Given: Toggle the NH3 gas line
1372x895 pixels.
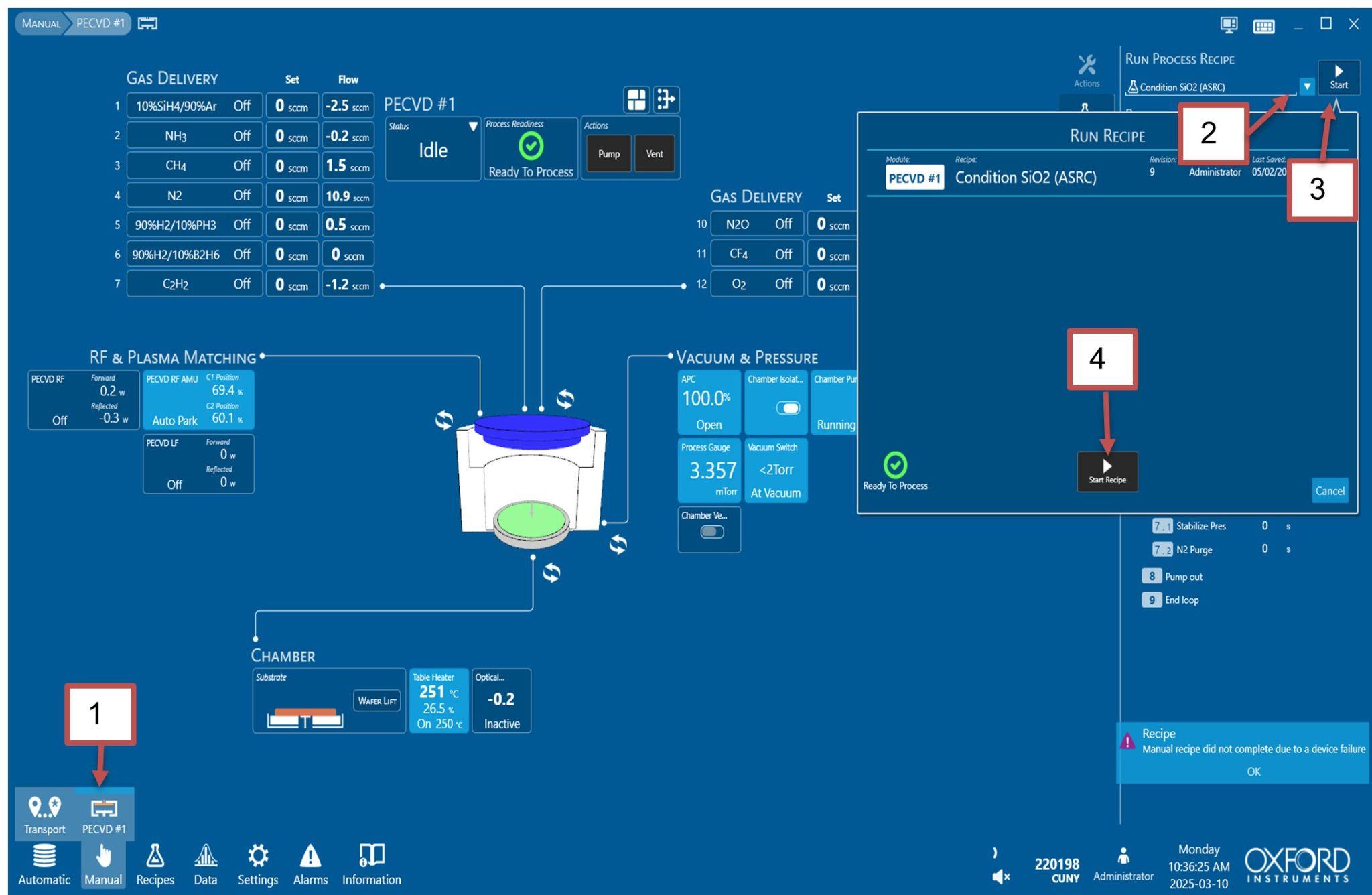Looking at the screenshot, I should pyautogui.click(x=194, y=136).
